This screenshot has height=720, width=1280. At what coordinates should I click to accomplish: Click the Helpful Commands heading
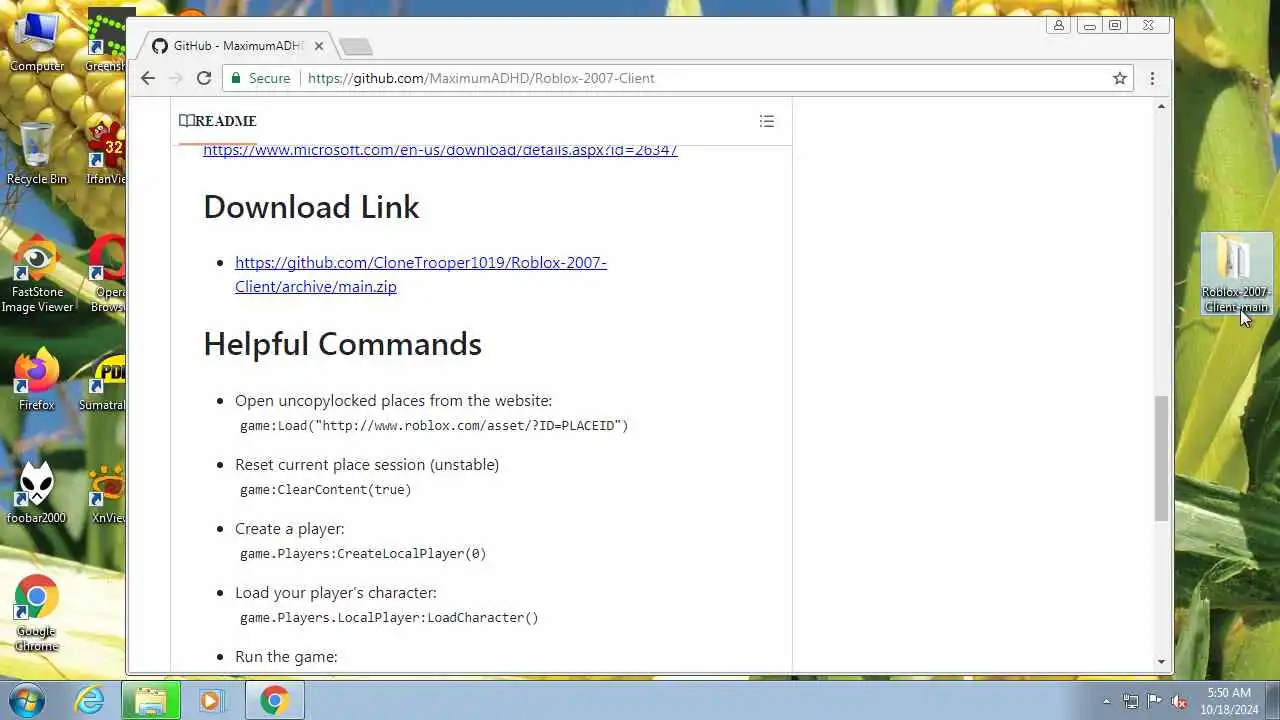[342, 344]
